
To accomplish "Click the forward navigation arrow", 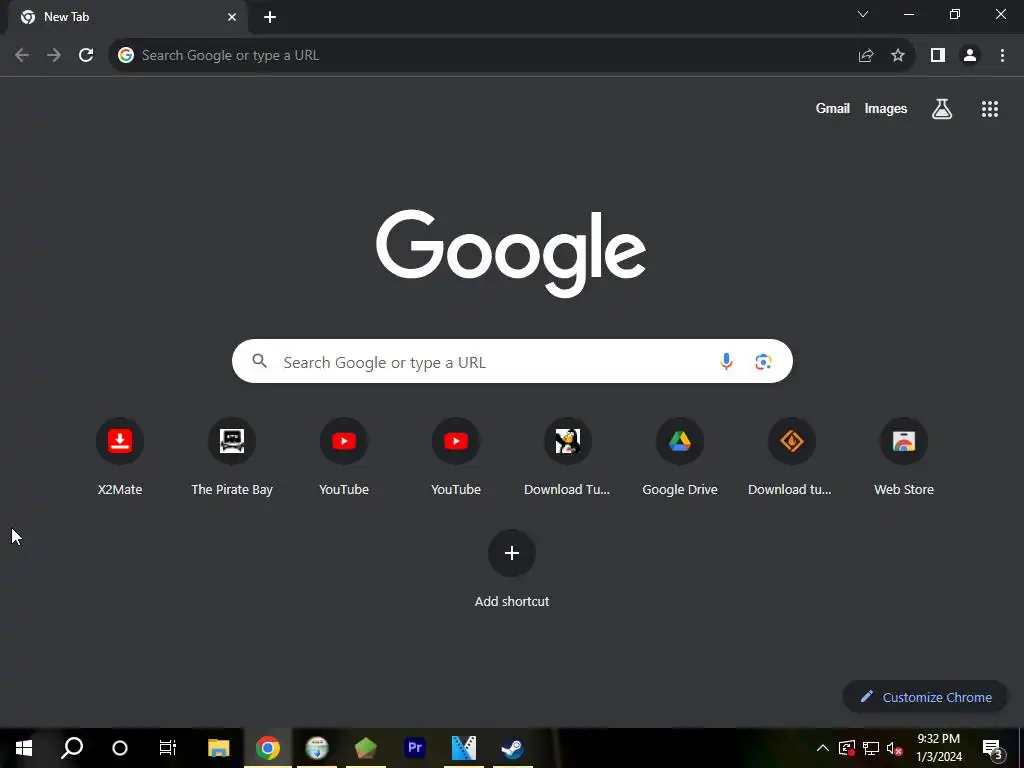I will pos(54,56).
